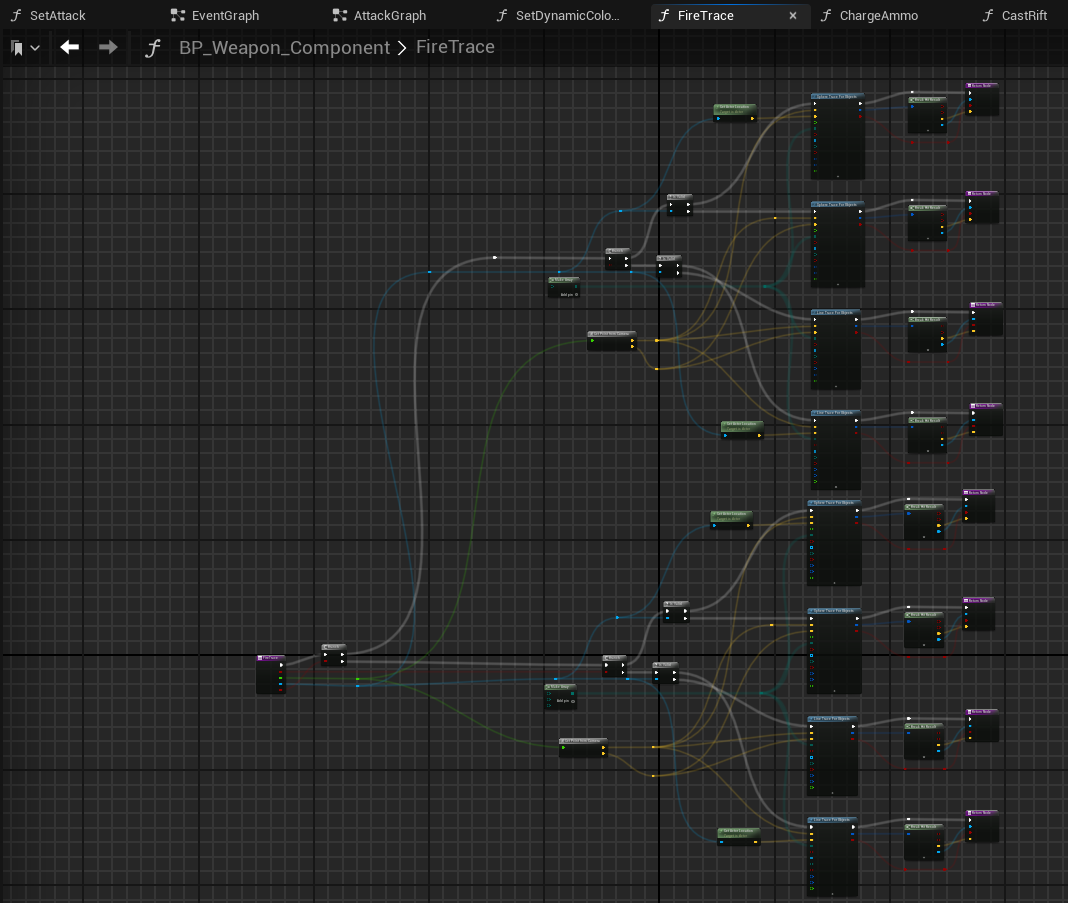The width and height of the screenshot is (1068, 903).
Task: Click Add pin on the upper Make Array node
Action: click(568, 294)
